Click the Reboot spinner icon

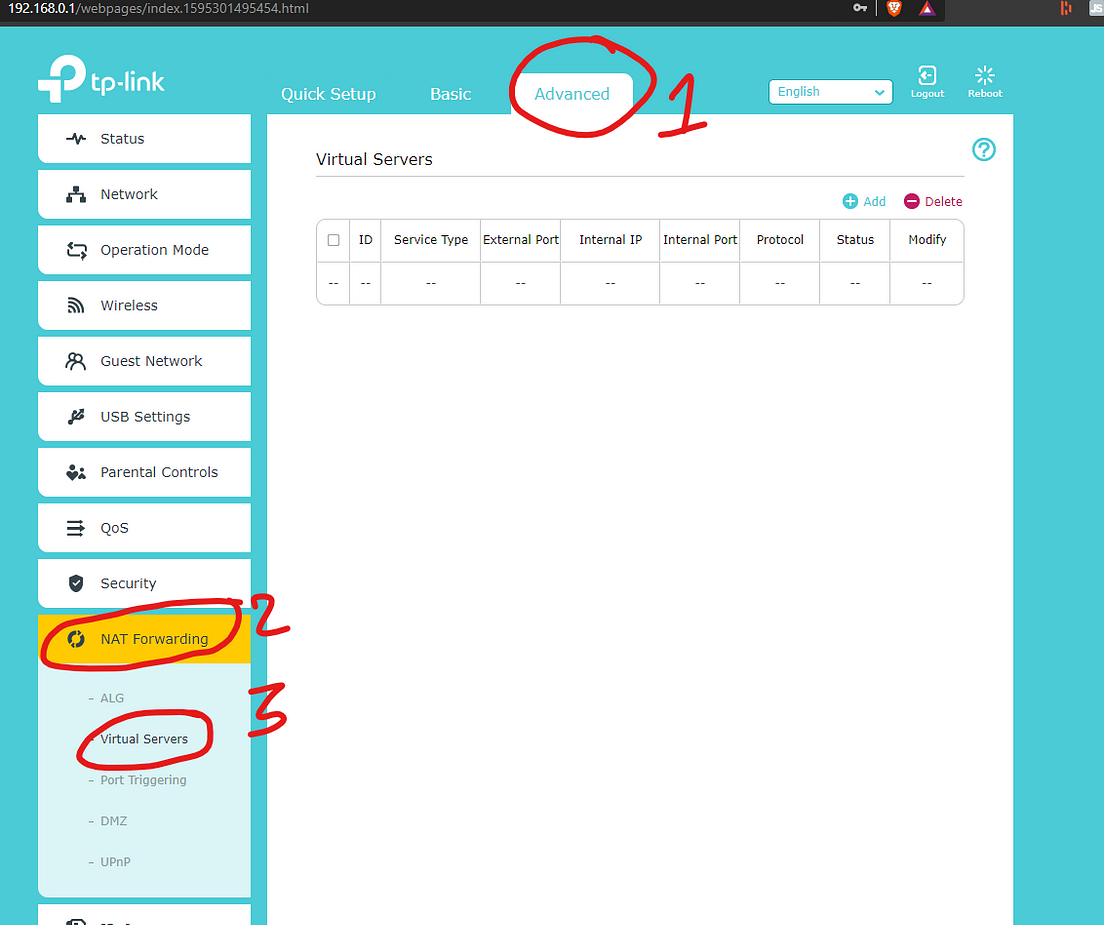(984, 75)
